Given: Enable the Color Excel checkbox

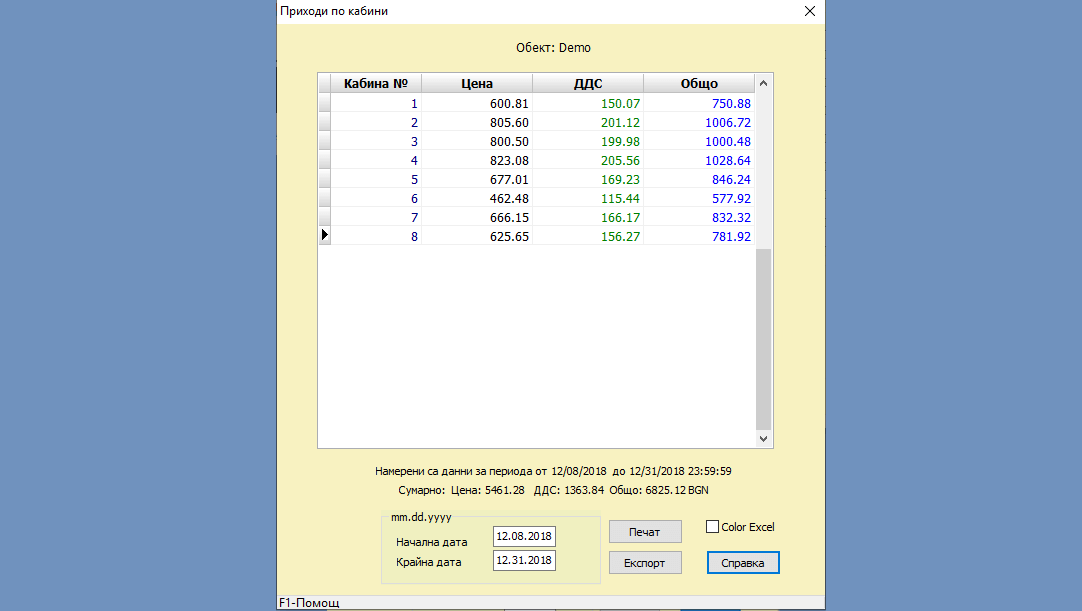Looking at the screenshot, I should click(713, 527).
